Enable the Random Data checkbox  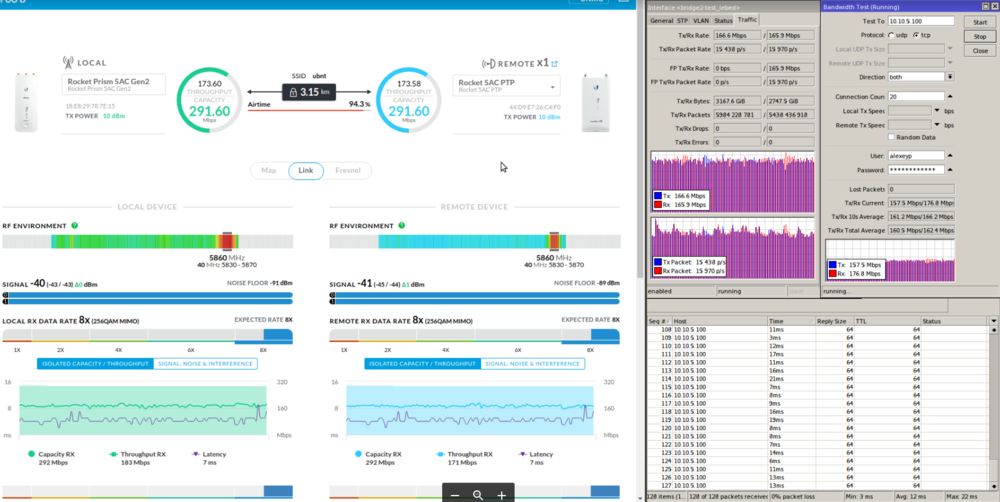891,137
